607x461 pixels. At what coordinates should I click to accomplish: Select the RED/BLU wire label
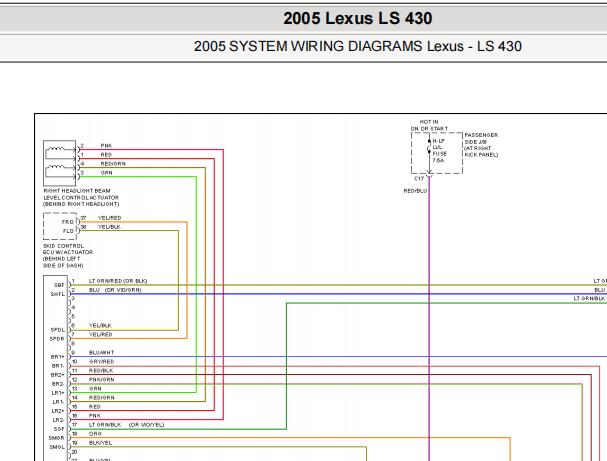click(x=415, y=191)
